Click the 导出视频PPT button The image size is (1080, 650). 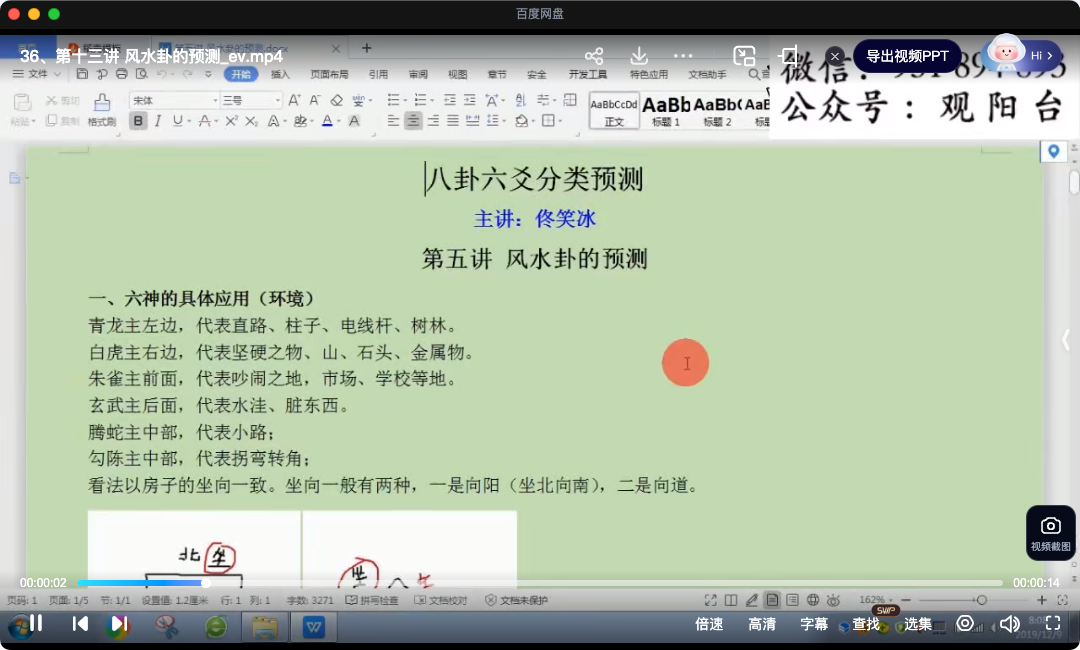[x=907, y=56]
